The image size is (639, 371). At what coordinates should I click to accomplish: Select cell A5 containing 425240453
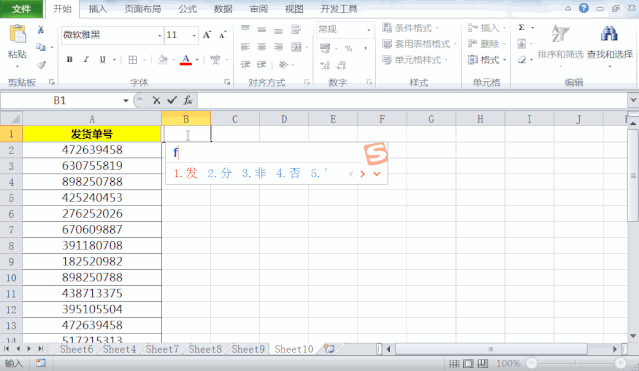coord(92,198)
